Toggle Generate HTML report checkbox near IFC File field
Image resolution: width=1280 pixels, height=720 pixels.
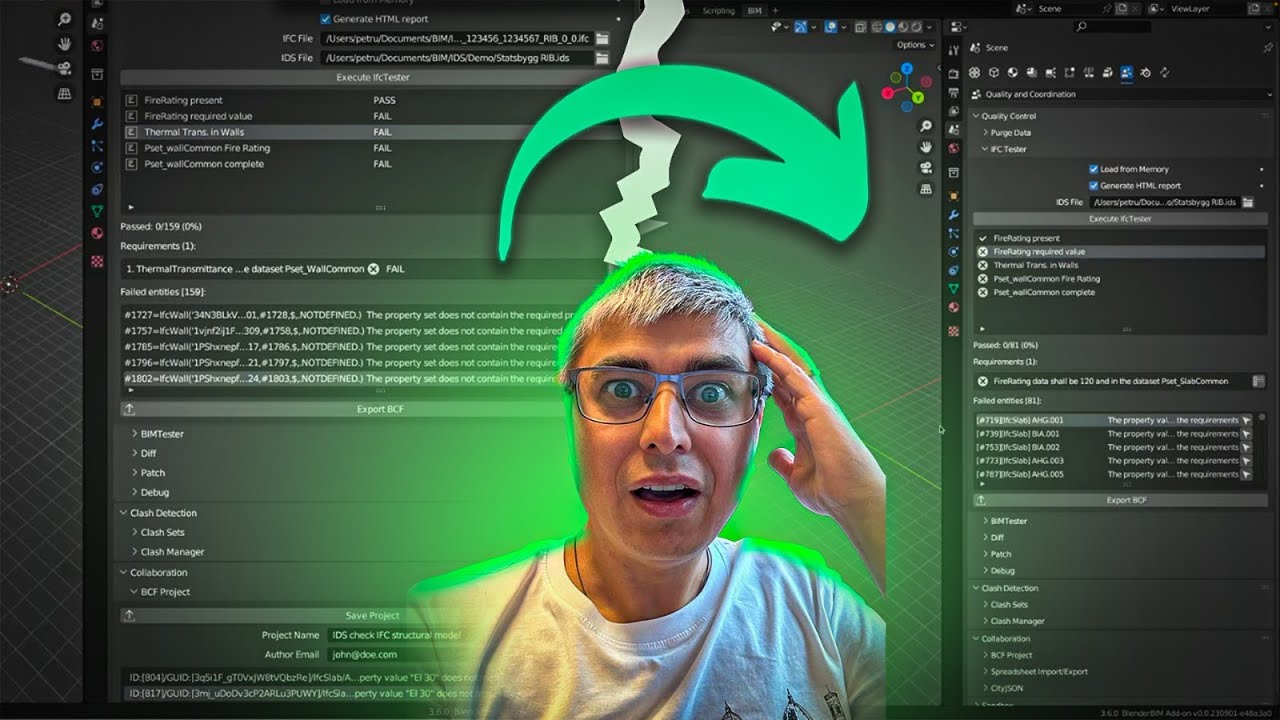click(325, 19)
